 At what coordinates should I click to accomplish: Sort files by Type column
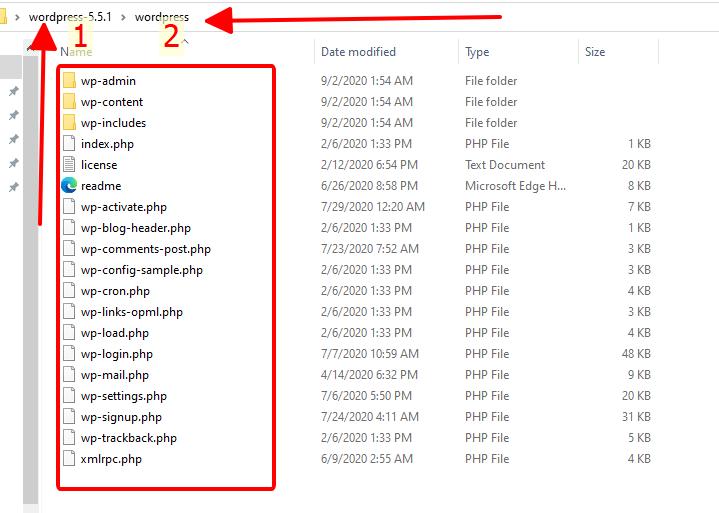[x=477, y=52]
